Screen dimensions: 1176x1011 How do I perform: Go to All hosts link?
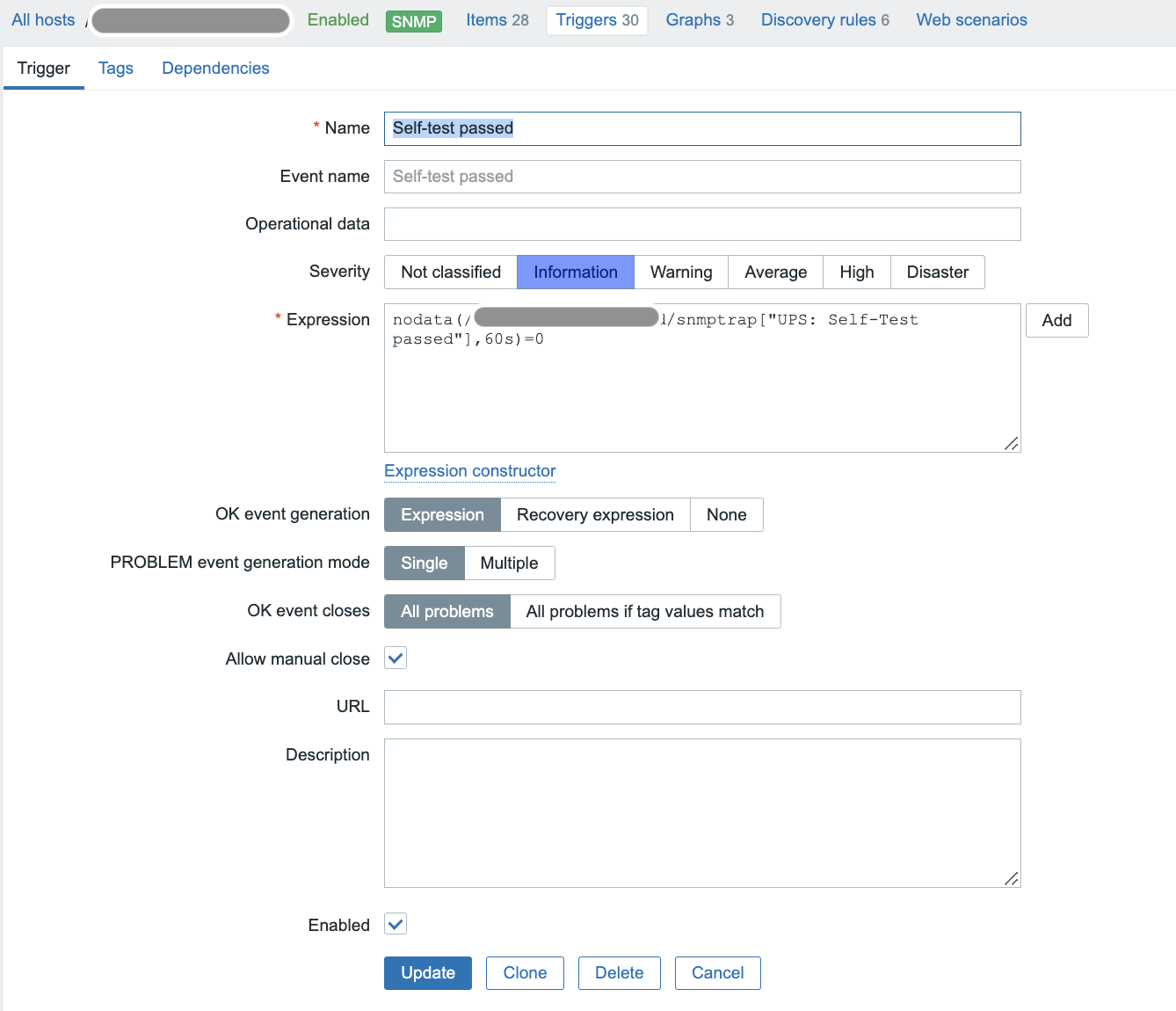pos(43,20)
